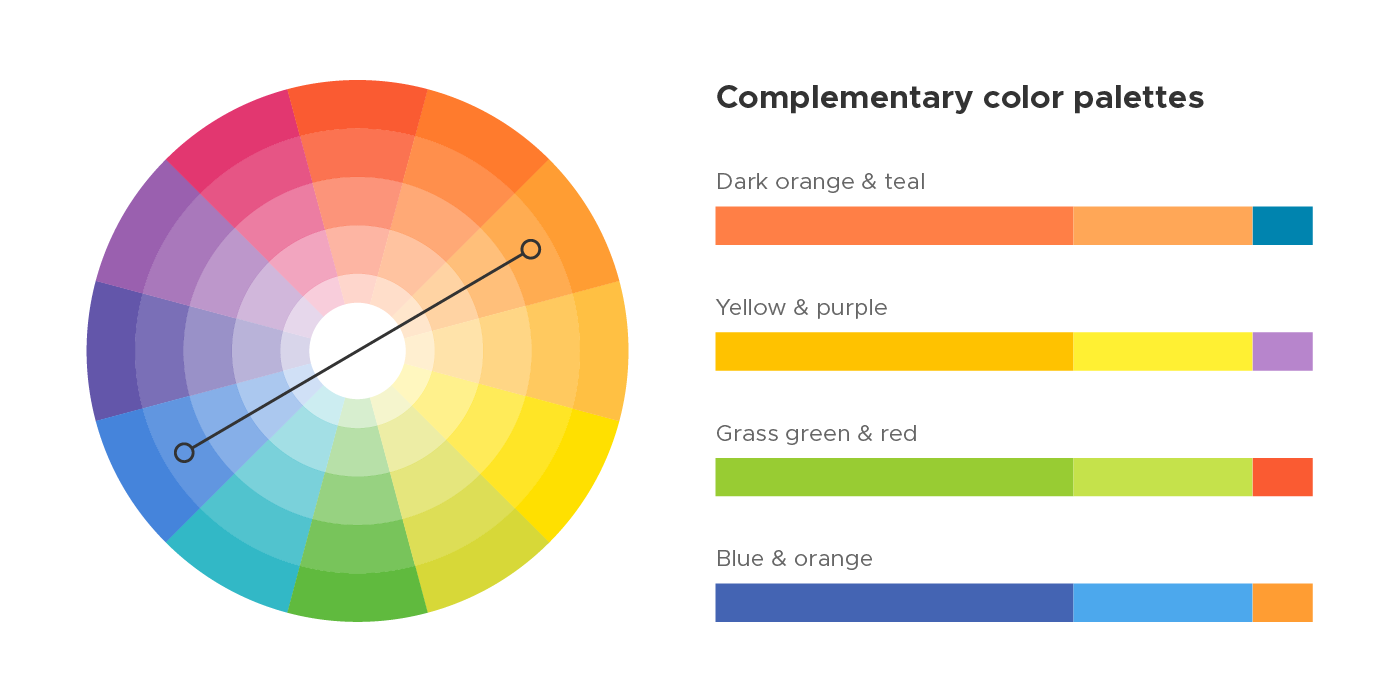Select the purple swatch in Yellow & purple palette
The image size is (1400, 700).
click(x=1282, y=351)
